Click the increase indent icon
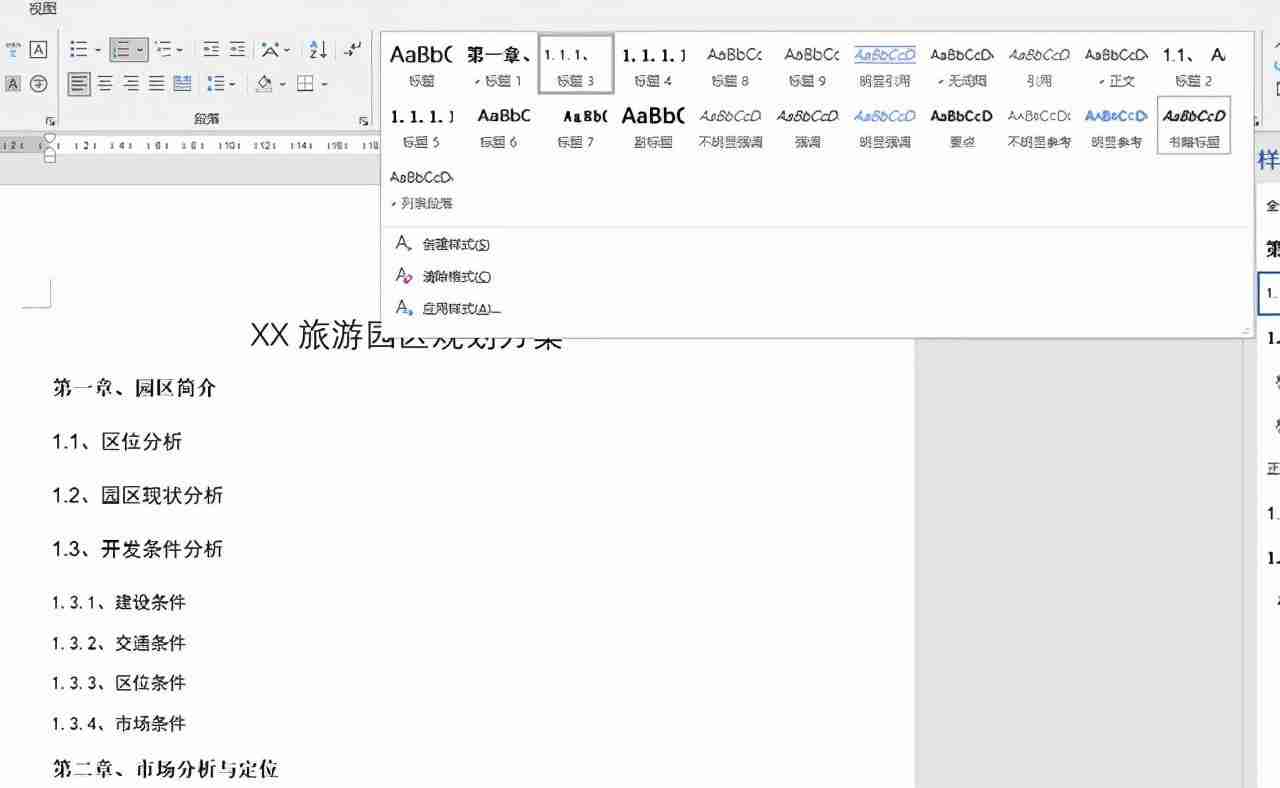The width and height of the screenshot is (1280, 788). point(237,49)
